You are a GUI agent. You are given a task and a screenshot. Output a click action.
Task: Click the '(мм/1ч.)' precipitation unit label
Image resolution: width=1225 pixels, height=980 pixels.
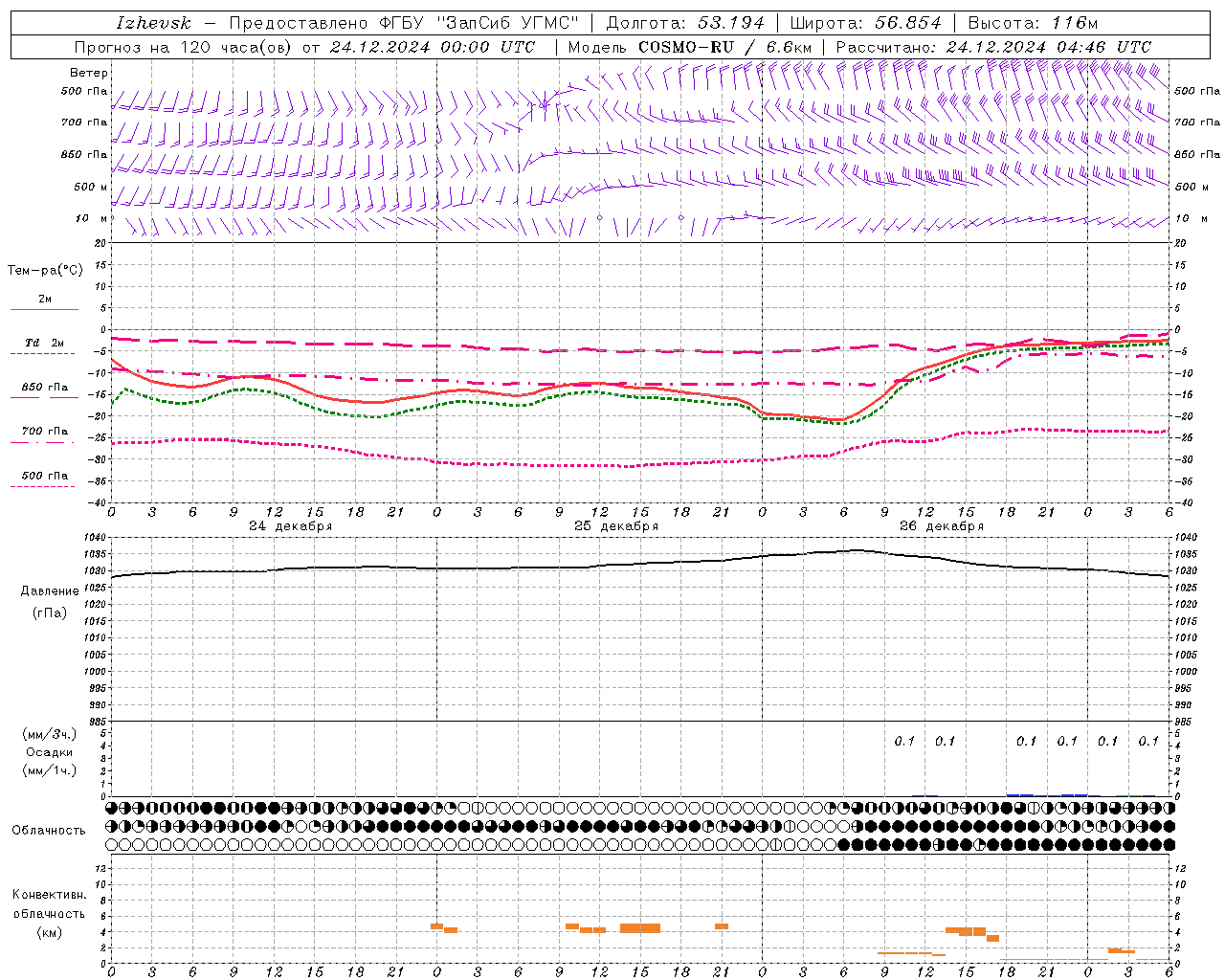50,770
